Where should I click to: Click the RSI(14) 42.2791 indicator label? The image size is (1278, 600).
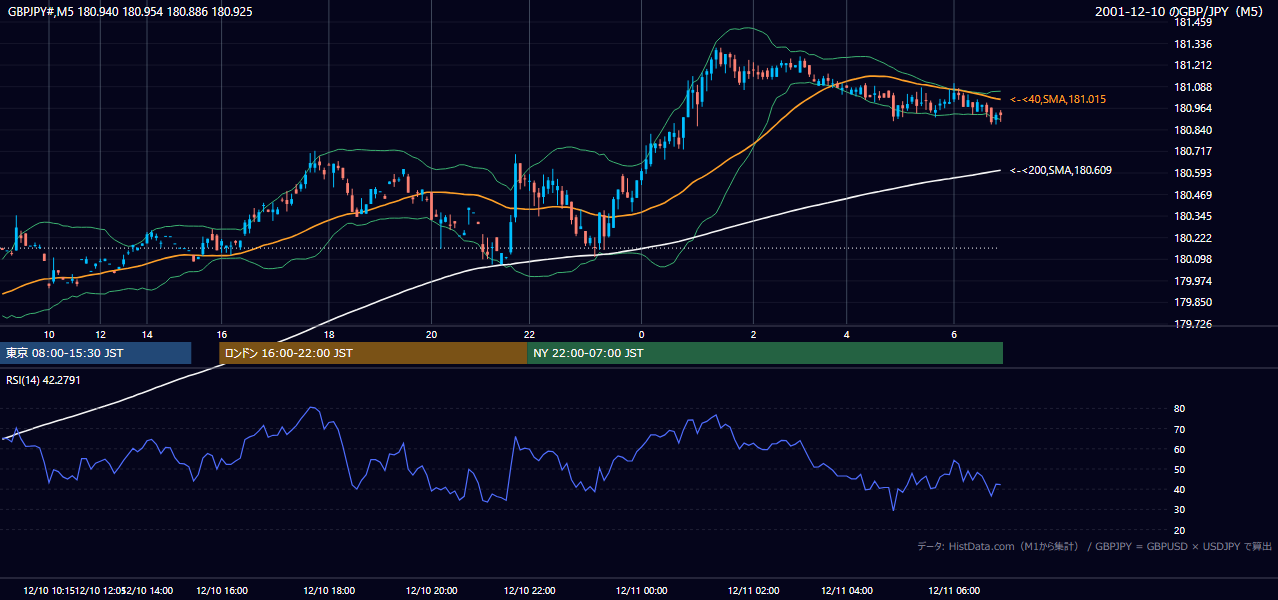tap(43, 380)
